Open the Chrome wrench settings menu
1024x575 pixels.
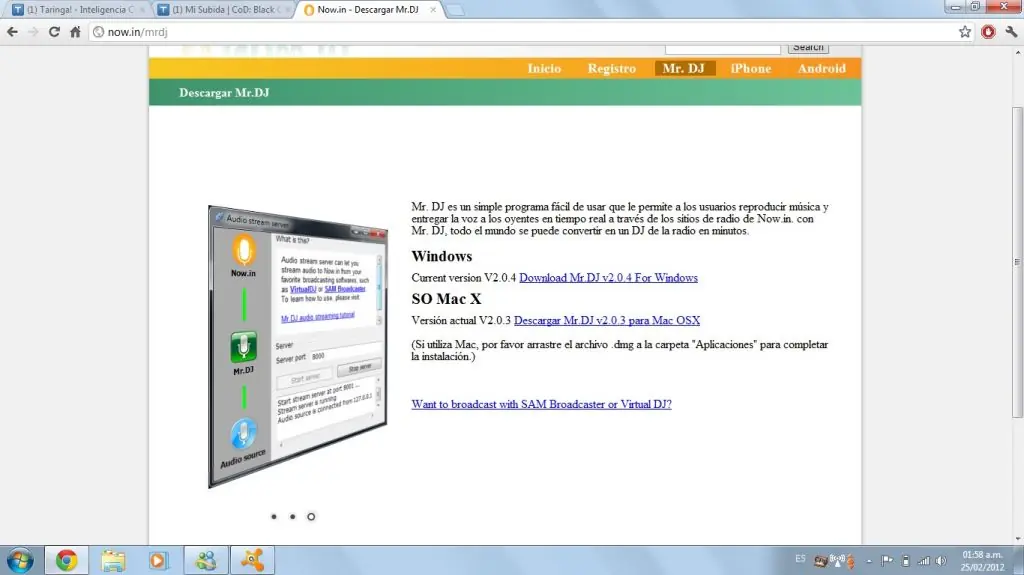(x=1011, y=31)
